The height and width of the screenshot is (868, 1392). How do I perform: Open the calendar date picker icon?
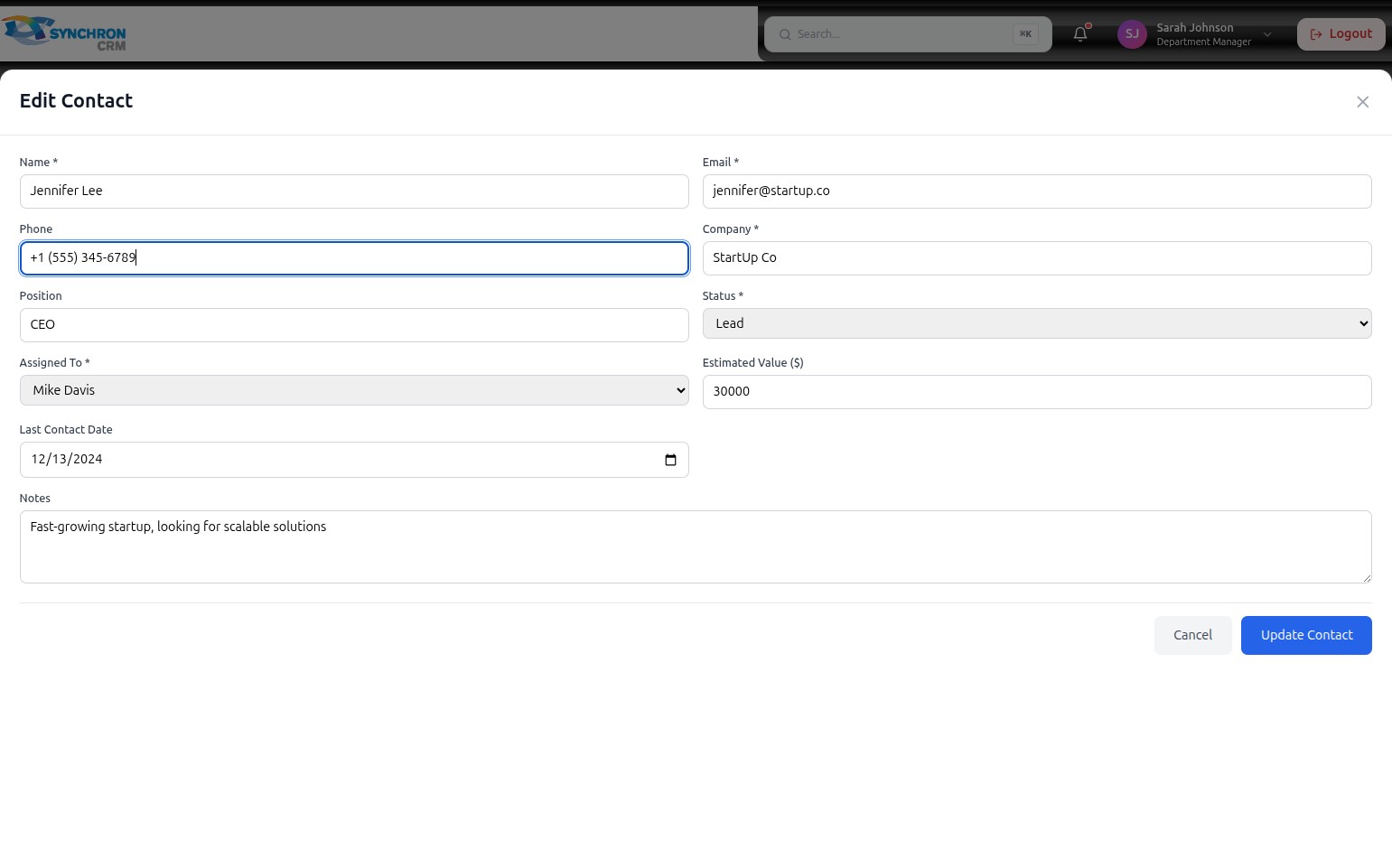[670, 460]
